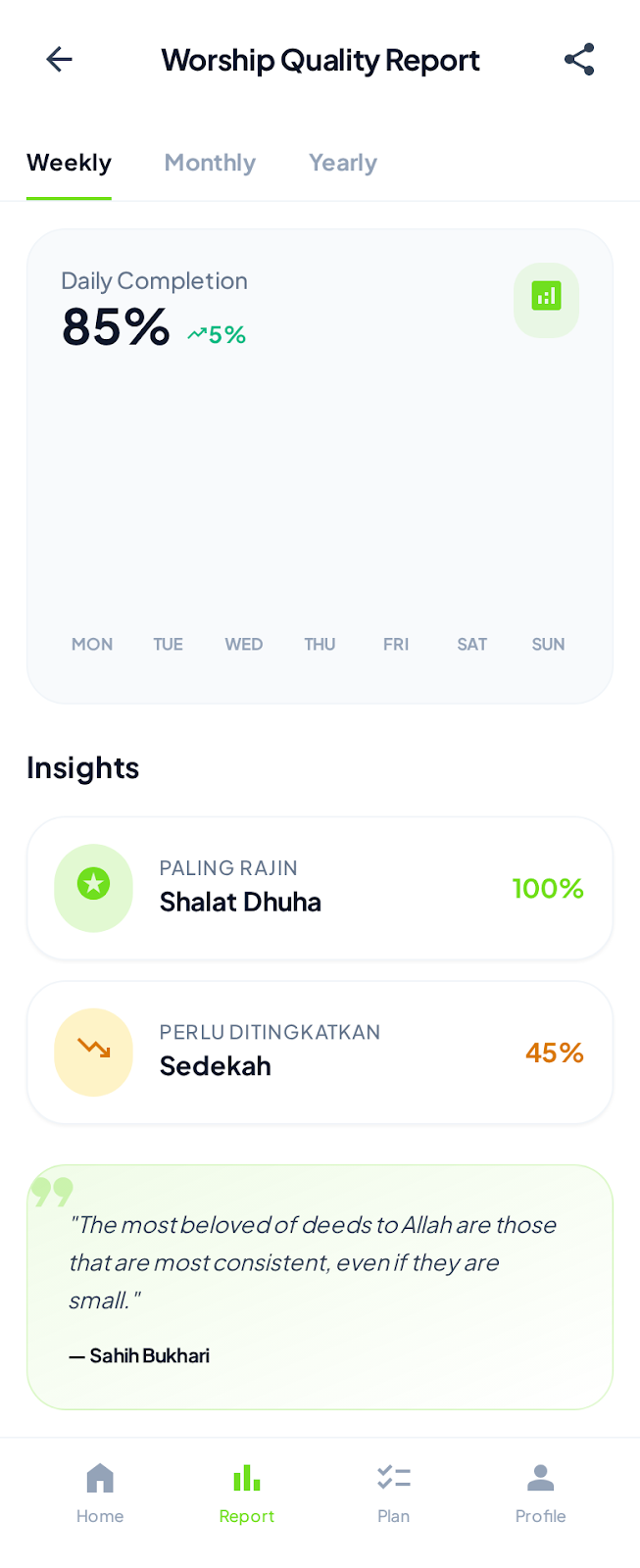
Task: Click the green star icon
Action: (x=93, y=886)
